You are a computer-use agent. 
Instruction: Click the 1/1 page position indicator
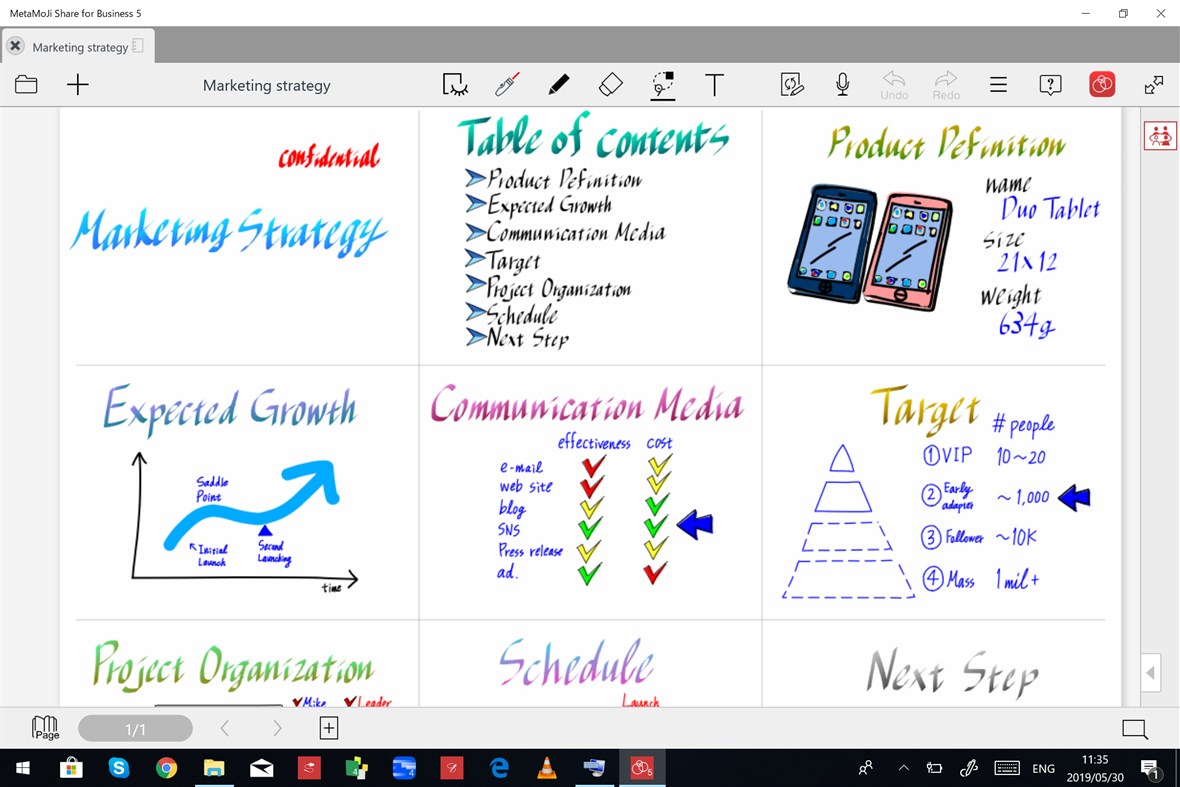coord(136,728)
